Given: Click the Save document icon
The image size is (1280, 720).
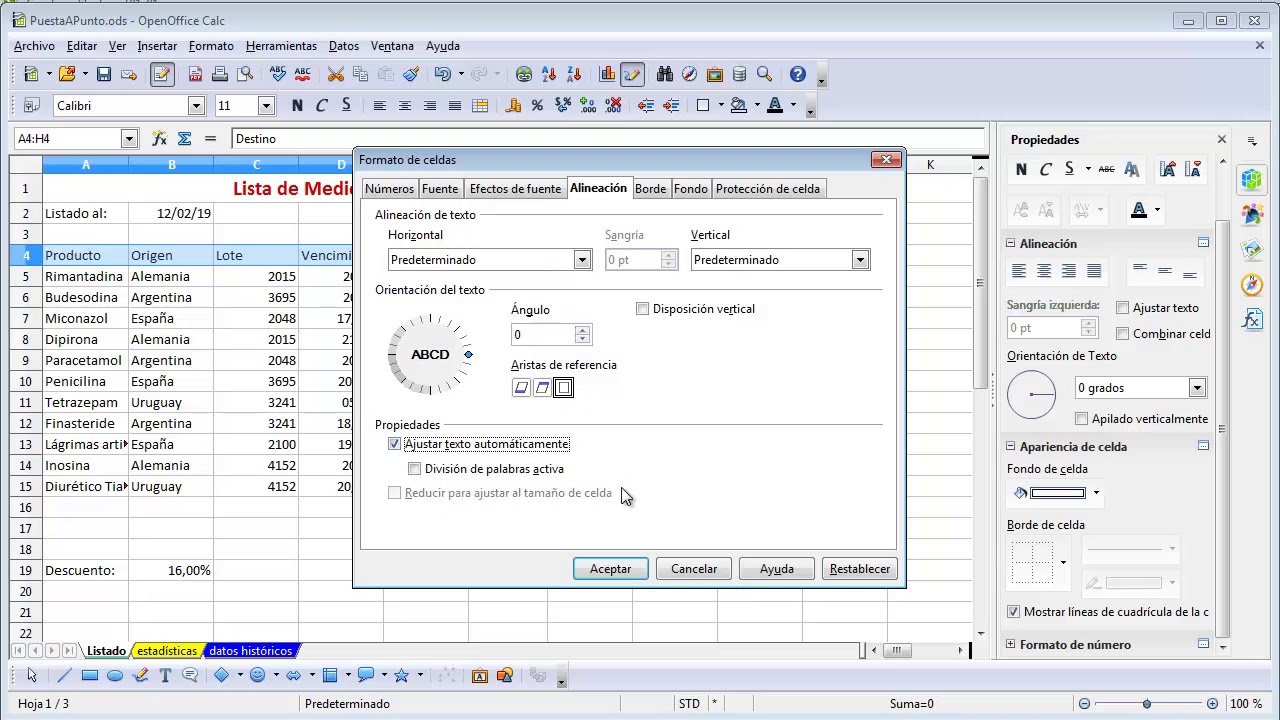Looking at the screenshot, I should pos(103,74).
